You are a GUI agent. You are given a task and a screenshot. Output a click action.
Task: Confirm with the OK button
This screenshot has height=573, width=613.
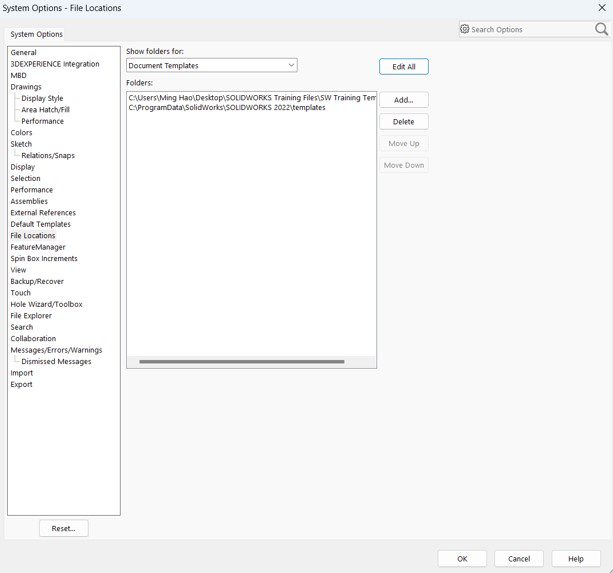pos(463,559)
